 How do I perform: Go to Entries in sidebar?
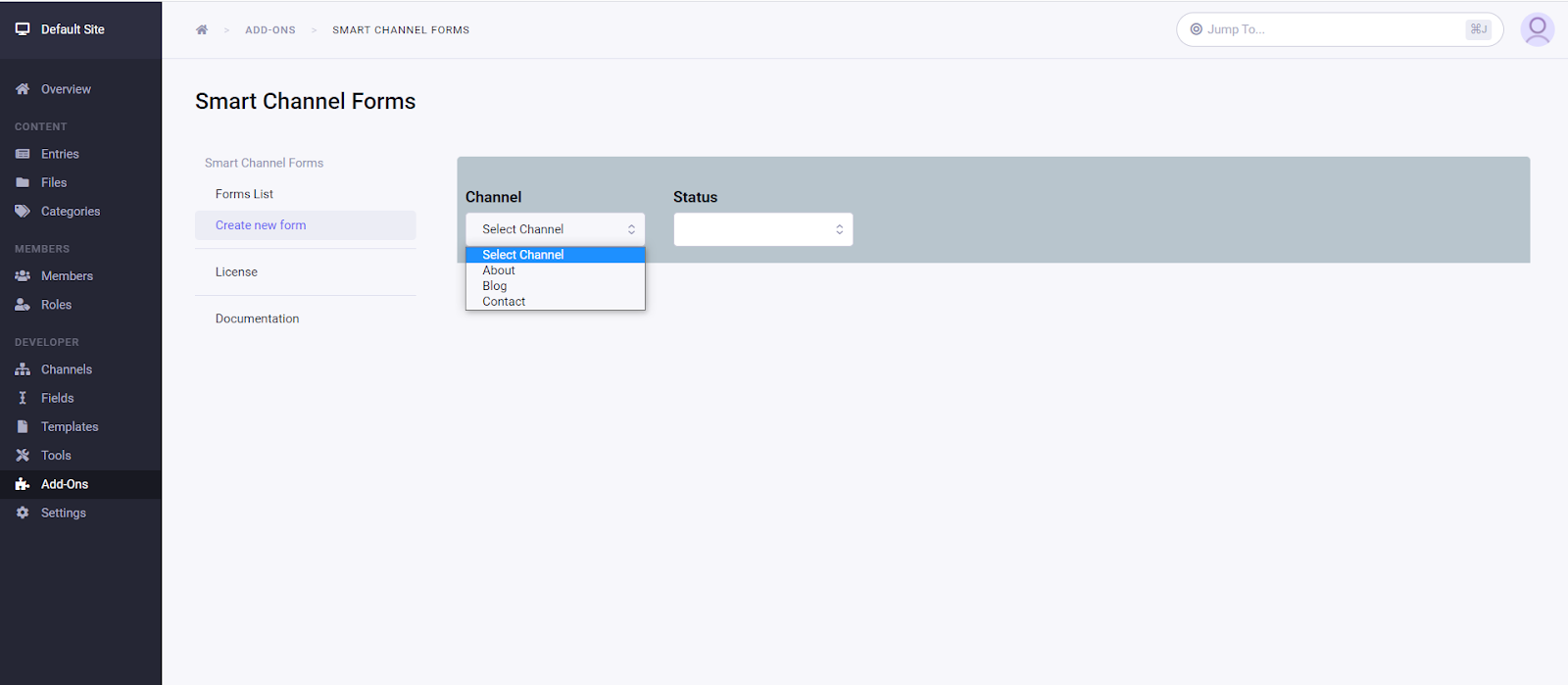pos(60,154)
